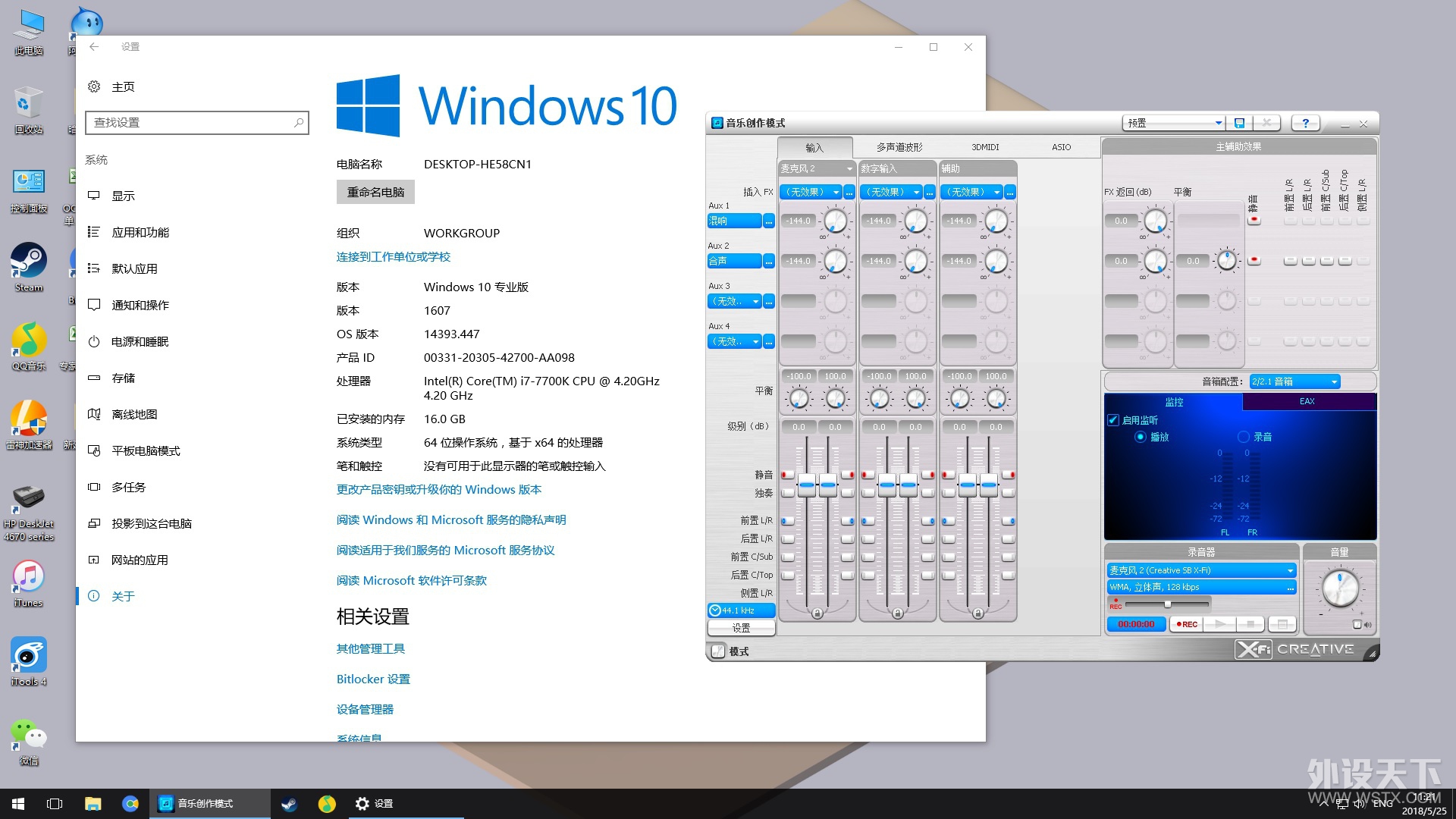This screenshot has width=1456, height=819.
Task: Click the delete preset X button
Action: 1266,123
